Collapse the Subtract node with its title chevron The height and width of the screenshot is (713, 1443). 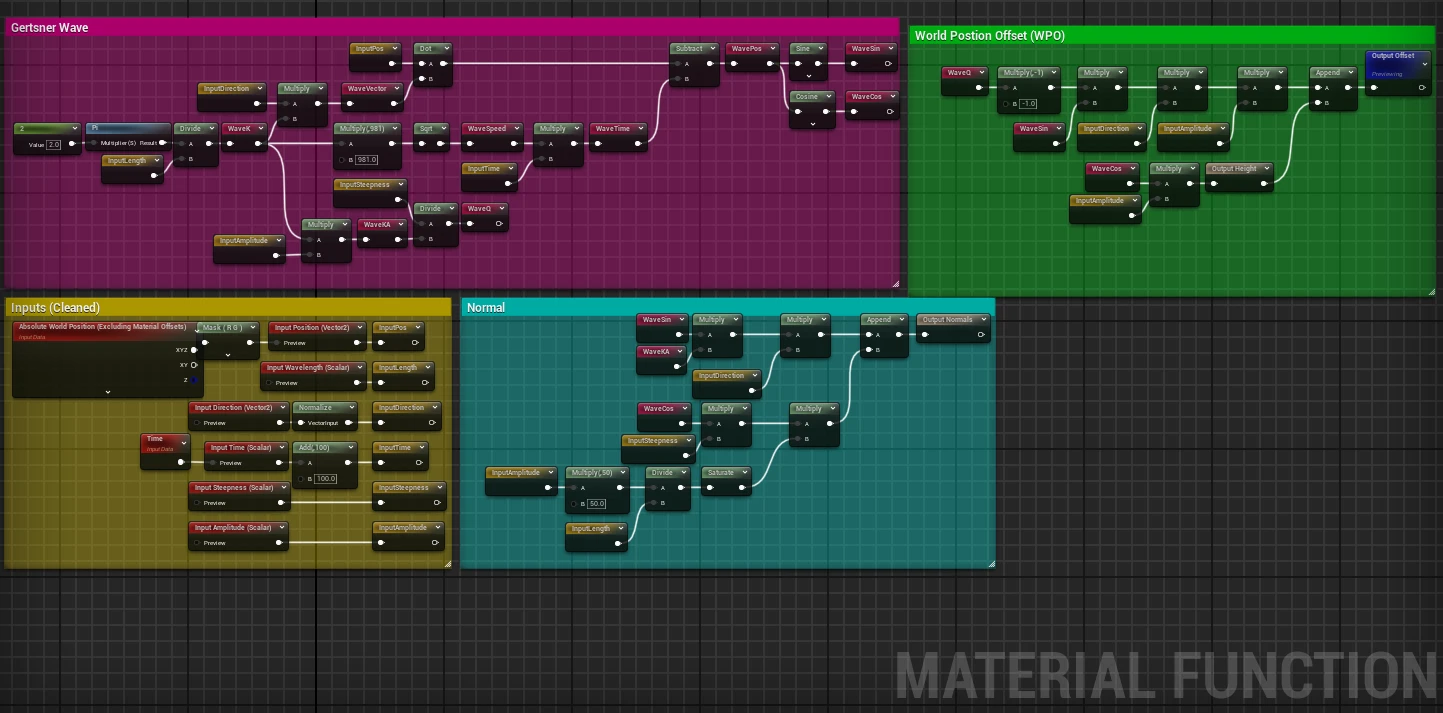[712, 48]
